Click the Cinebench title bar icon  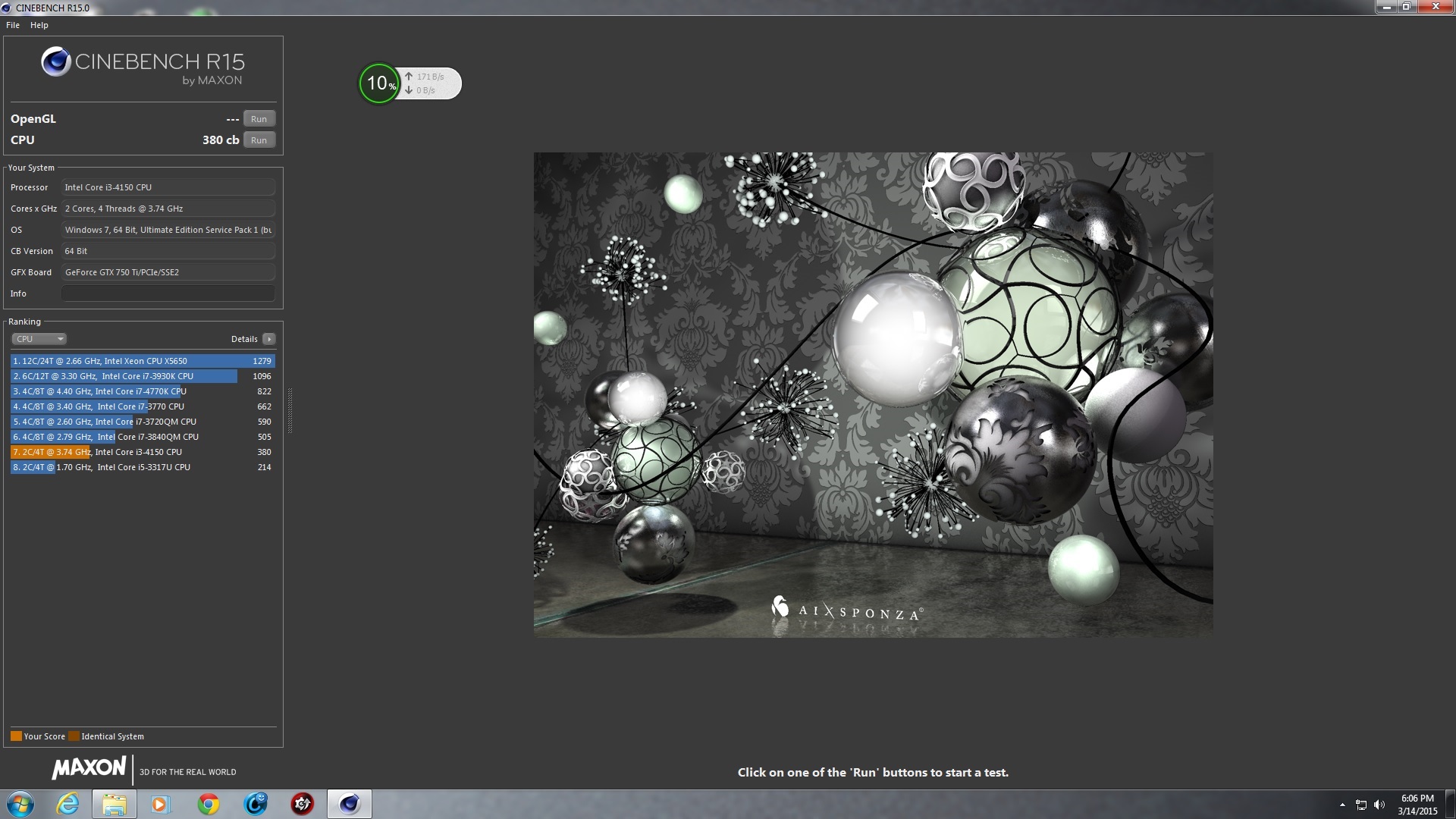[7, 8]
